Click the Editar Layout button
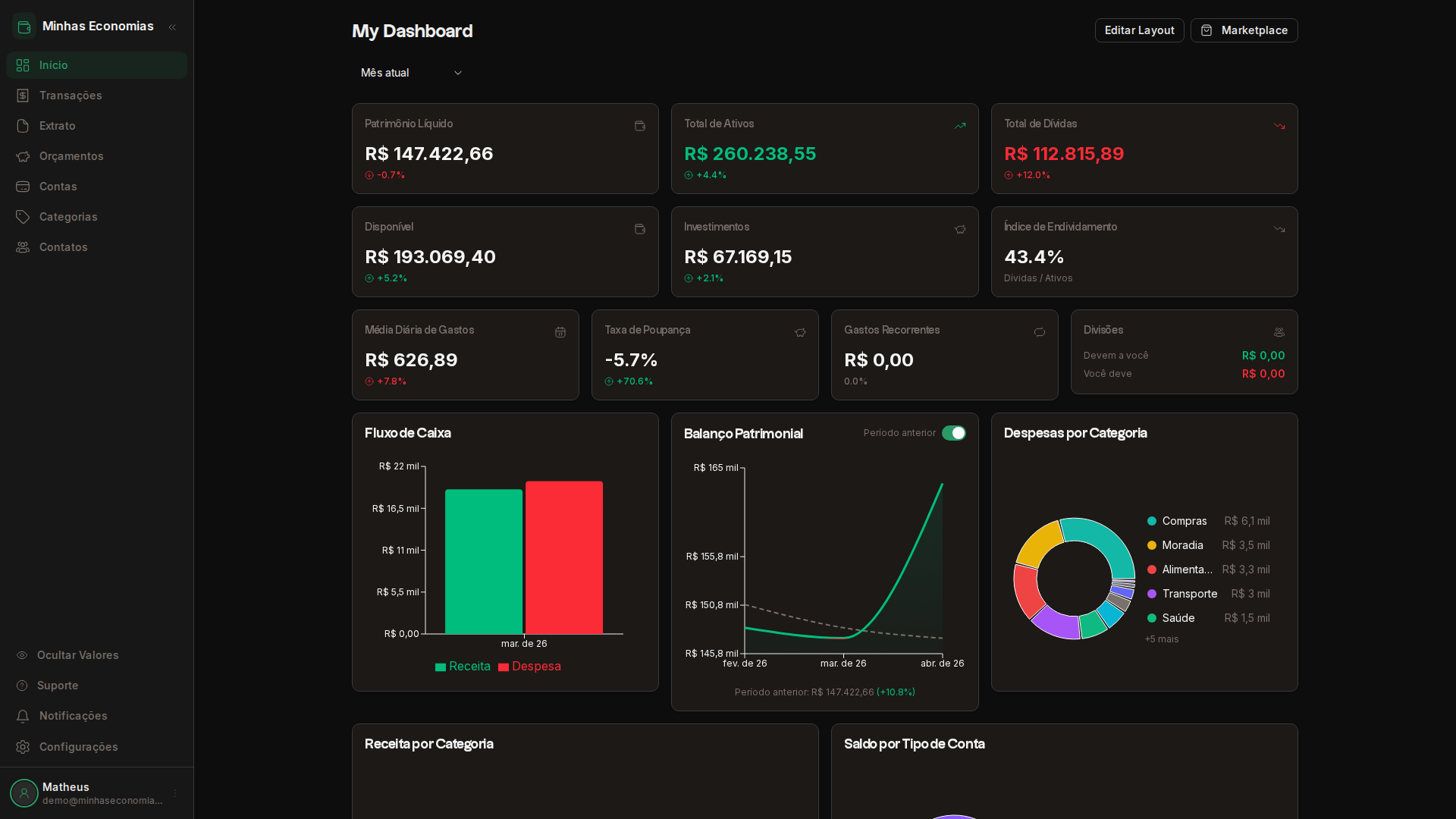This screenshot has height=819, width=1456. (x=1139, y=30)
